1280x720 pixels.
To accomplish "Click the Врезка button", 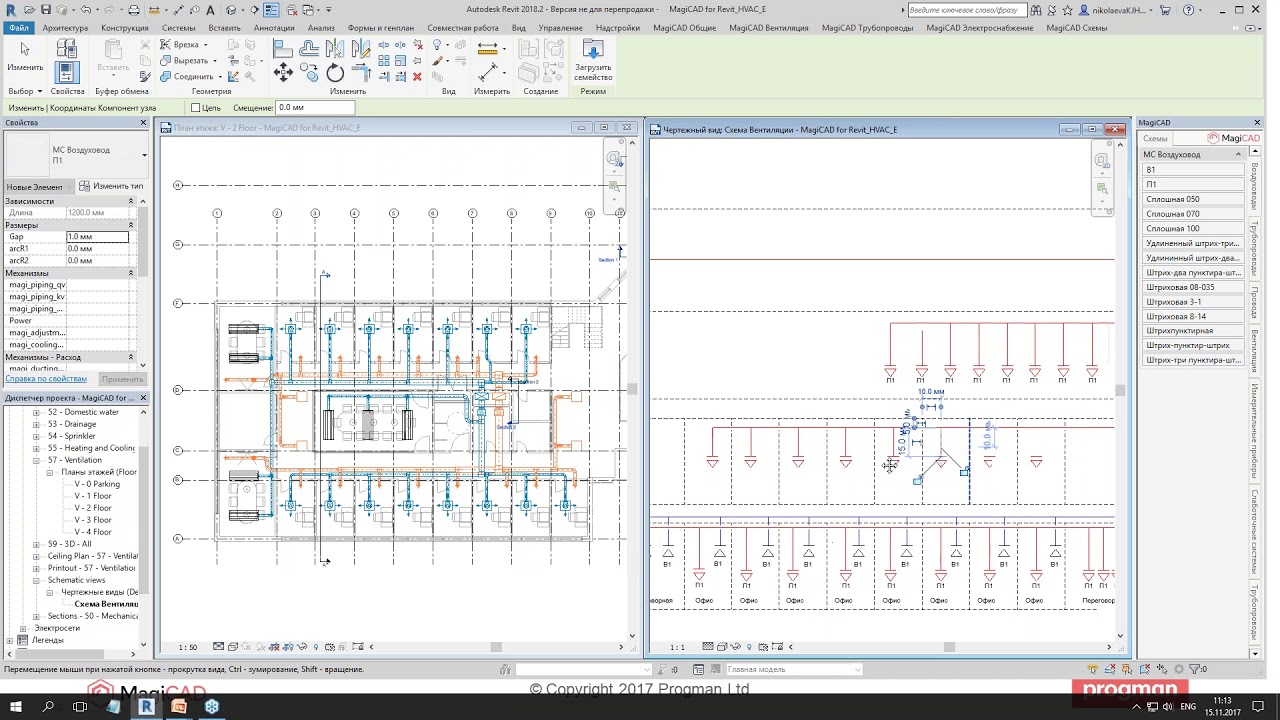I will tap(185, 45).
